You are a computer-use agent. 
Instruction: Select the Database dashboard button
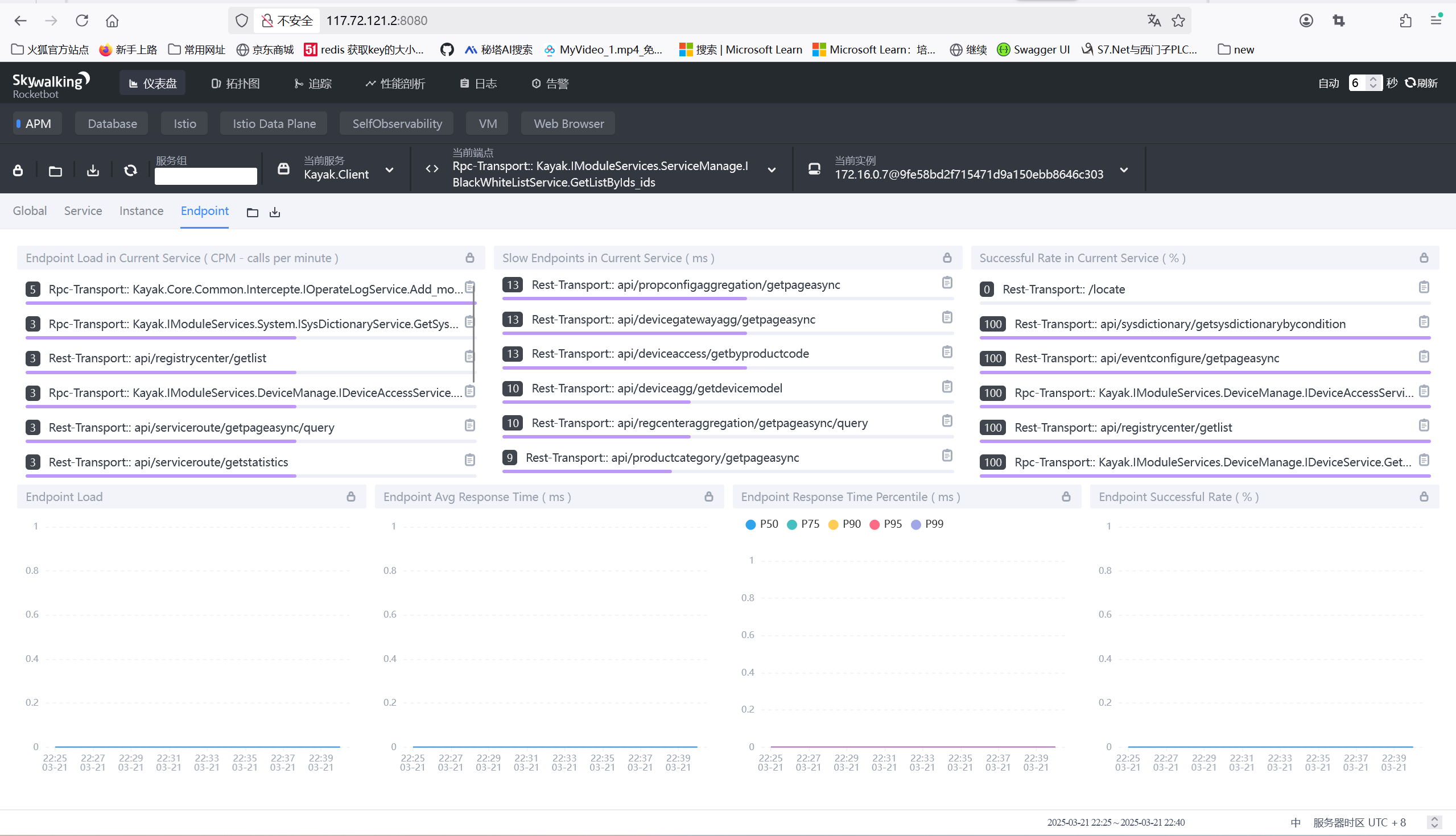click(x=112, y=123)
